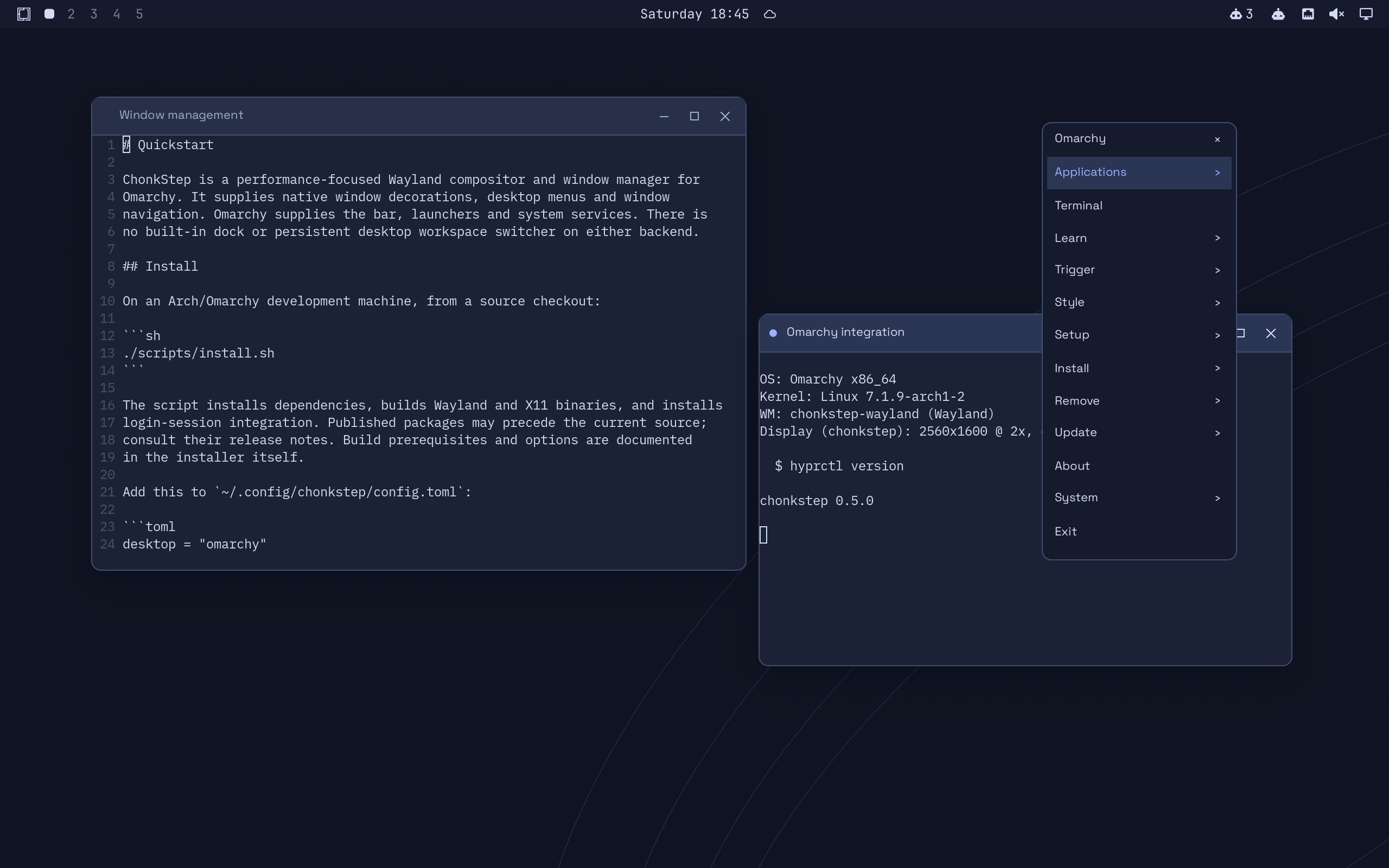Click the 'Kernel: Linux 7.1.9-arch1-2' line
The image size is (1389, 868).
(x=862, y=397)
